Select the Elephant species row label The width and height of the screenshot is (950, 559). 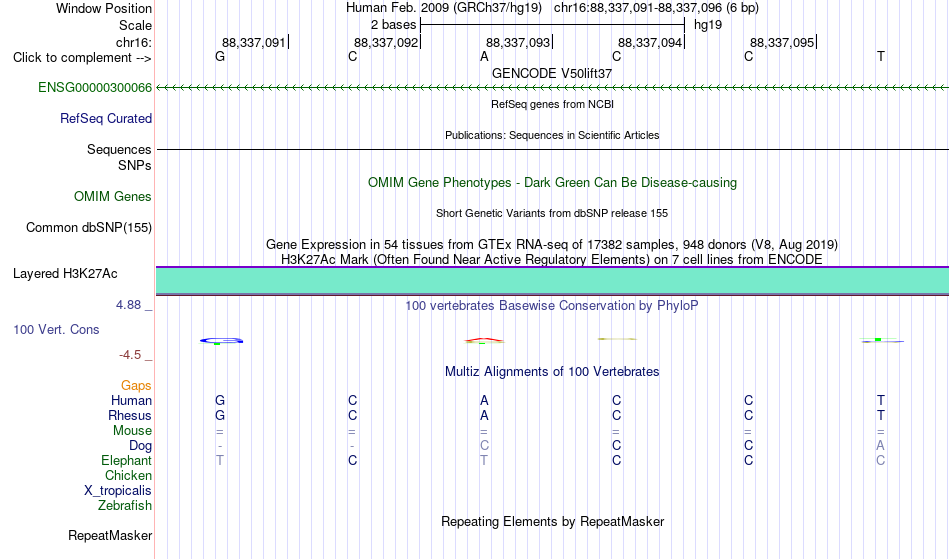(126, 461)
